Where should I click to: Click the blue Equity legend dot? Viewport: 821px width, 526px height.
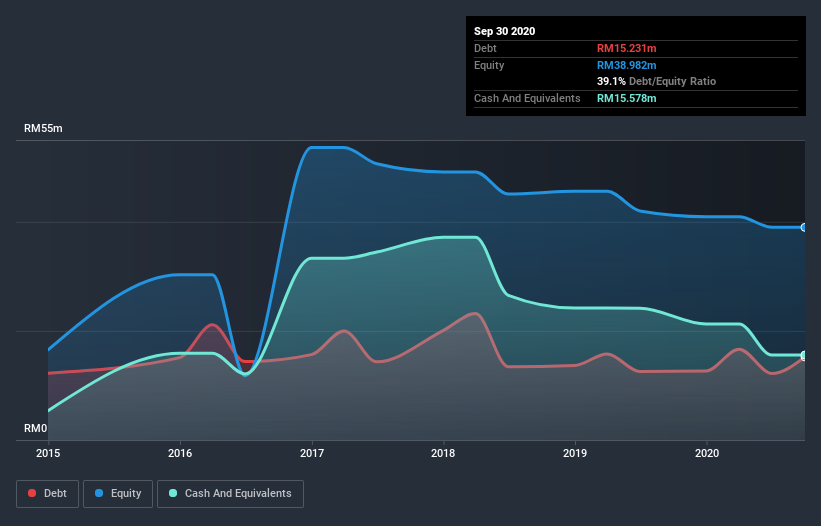coord(99,493)
